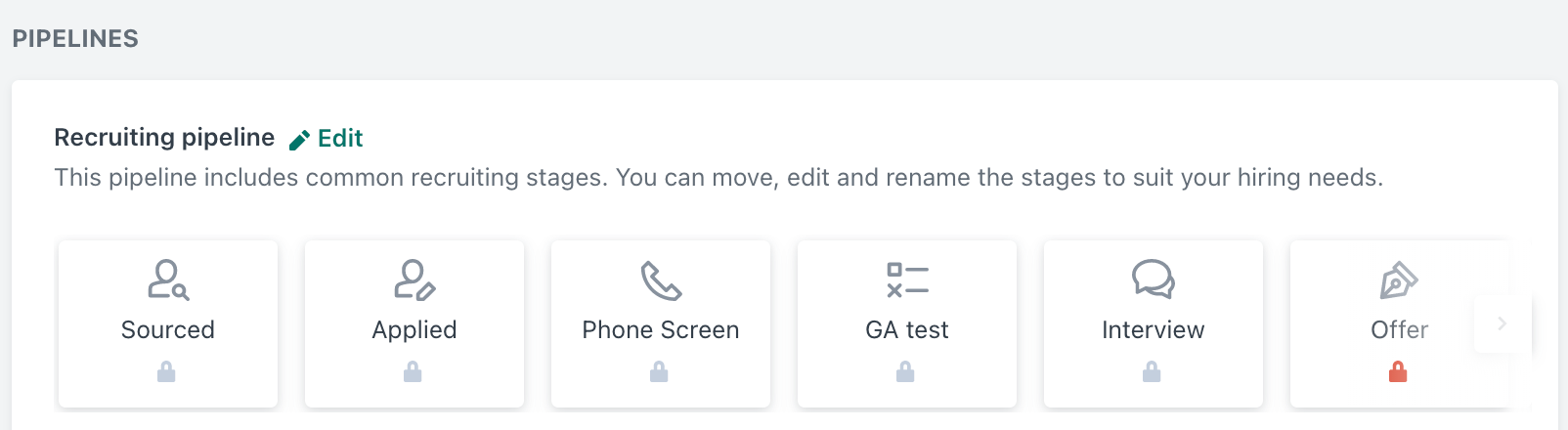Toggle the lock under Sourced stage
1568x430 pixels.
[166, 371]
